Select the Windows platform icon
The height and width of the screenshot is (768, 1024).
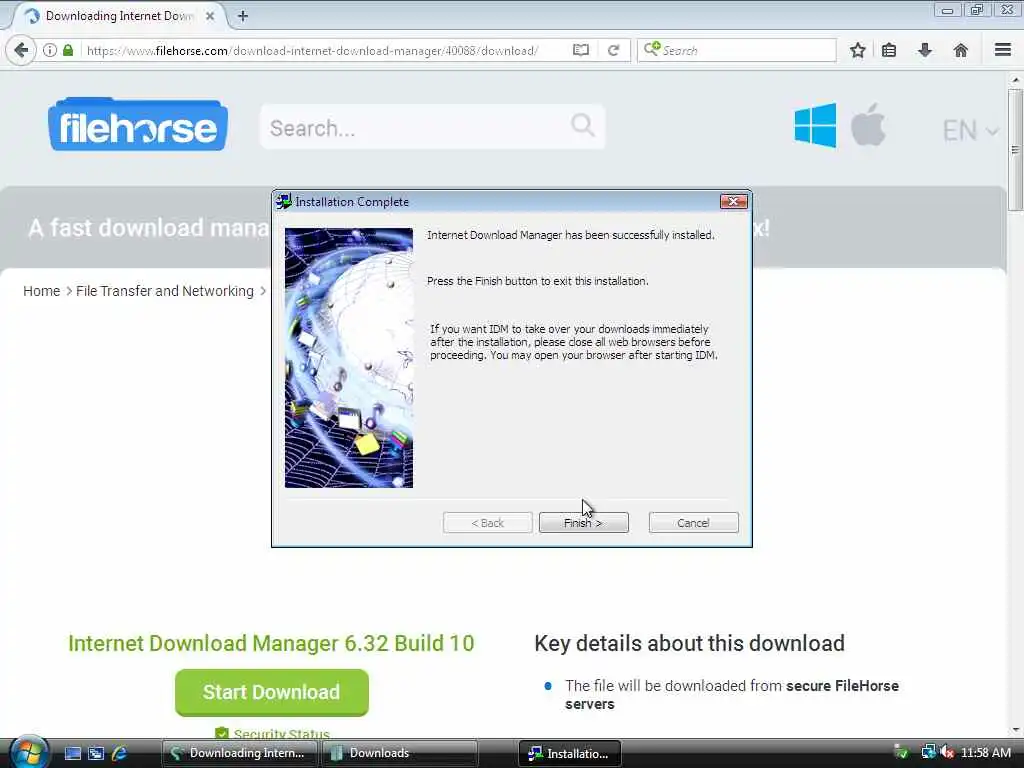click(815, 125)
